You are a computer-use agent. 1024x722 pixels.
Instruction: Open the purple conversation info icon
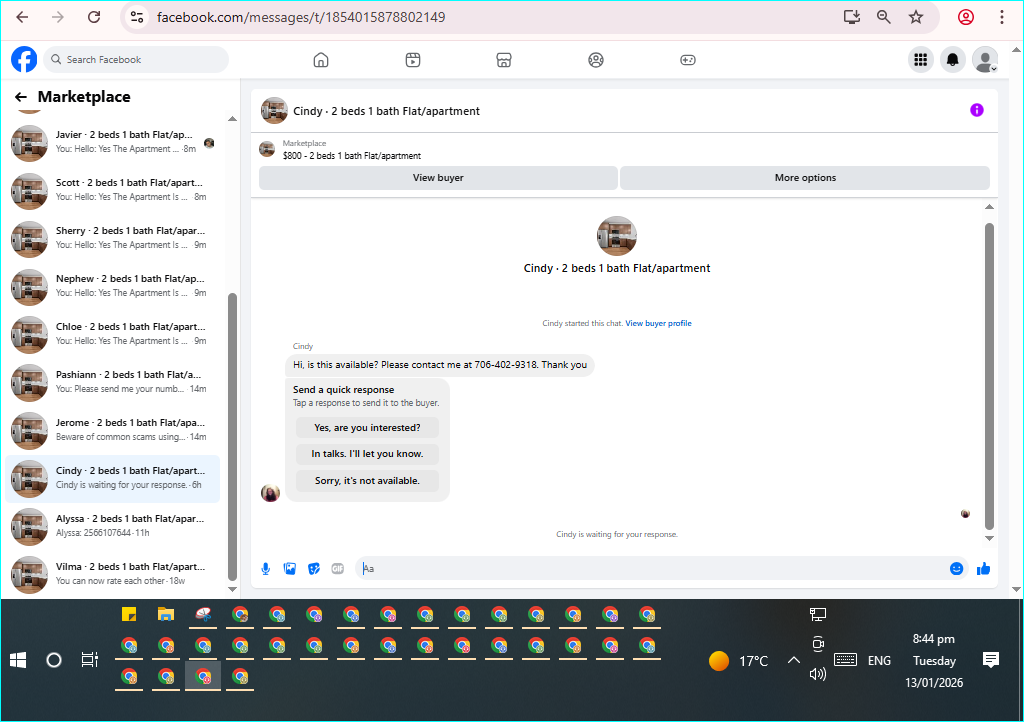click(x=976, y=110)
